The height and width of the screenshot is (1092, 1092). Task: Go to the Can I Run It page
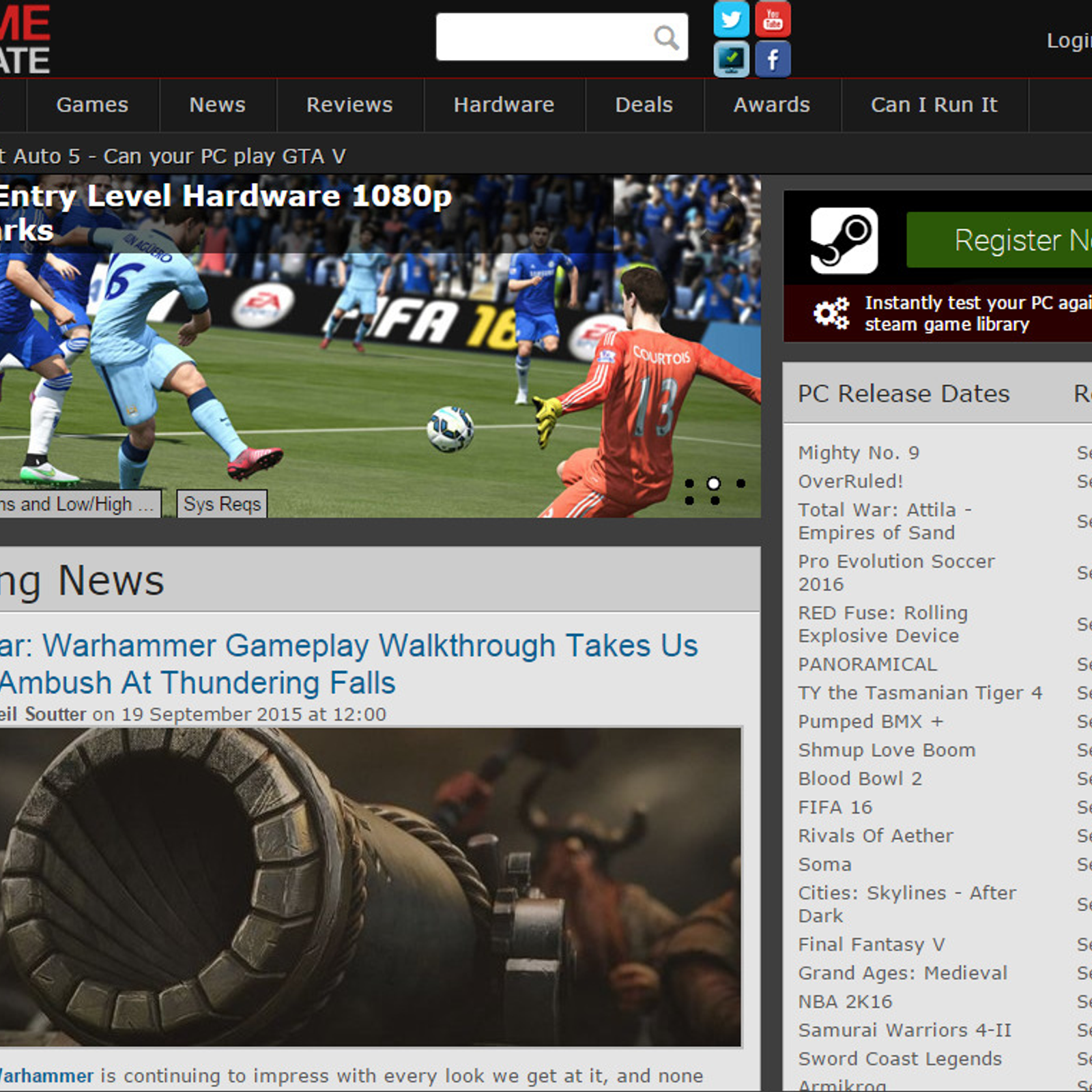click(934, 105)
